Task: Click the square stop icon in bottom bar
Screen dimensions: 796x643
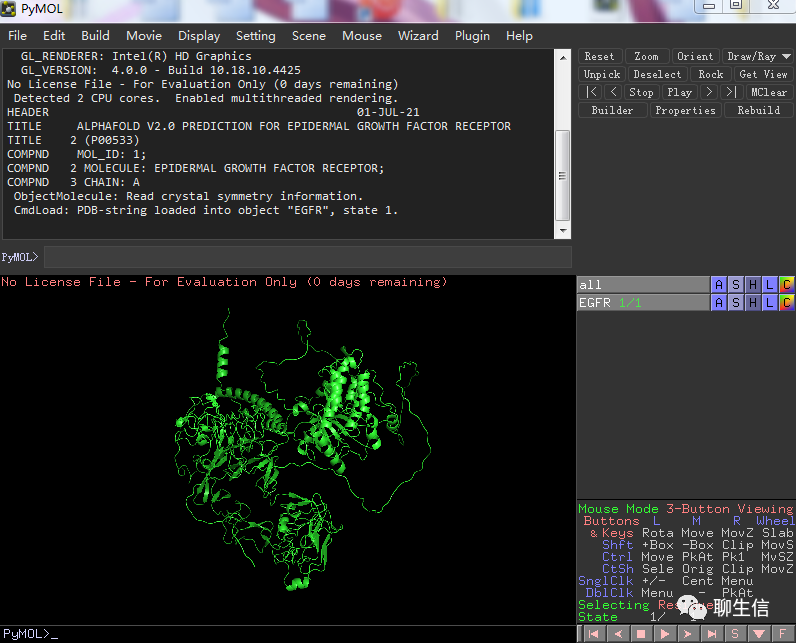Action: tap(641, 633)
